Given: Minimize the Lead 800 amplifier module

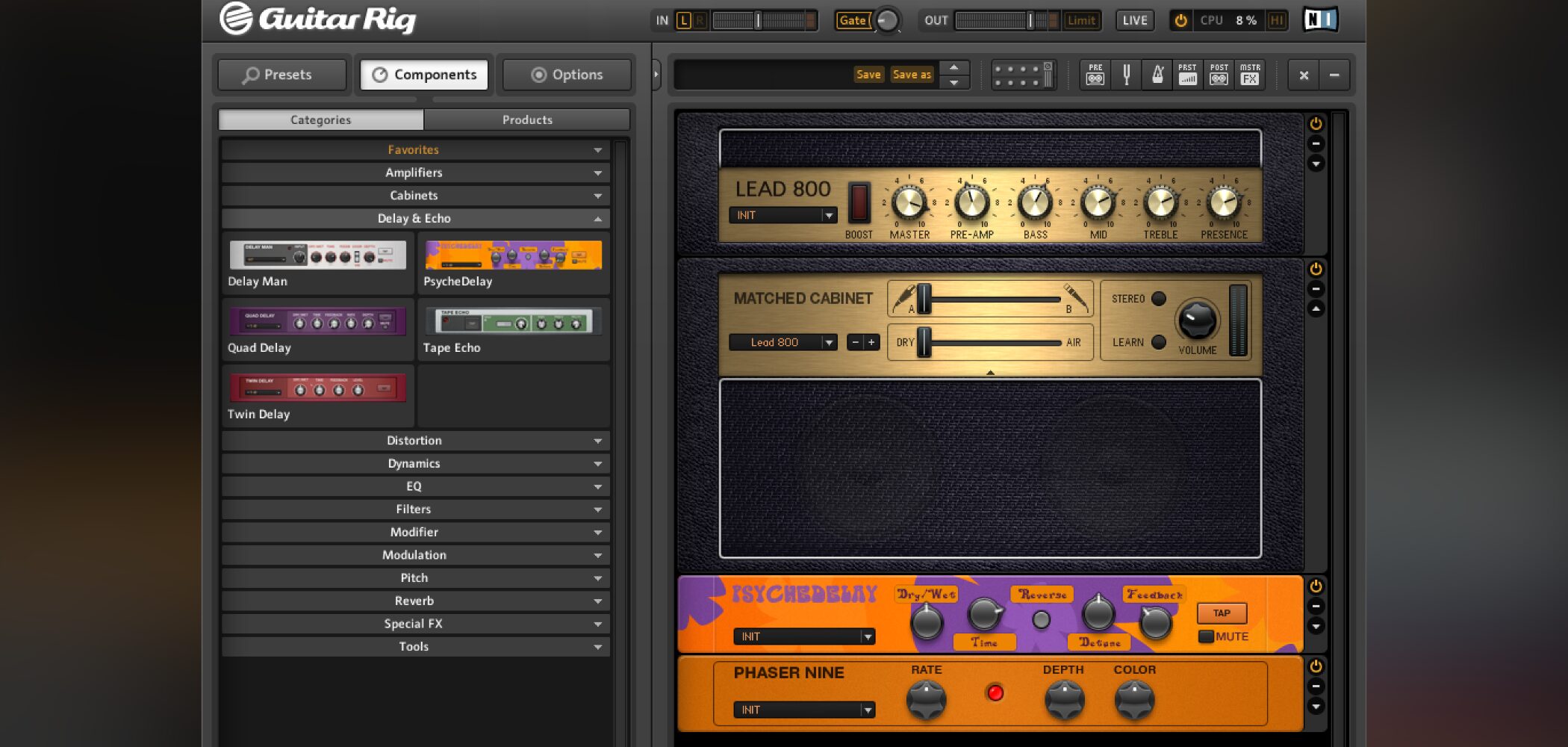Looking at the screenshot, I should tap(1316, 143).
